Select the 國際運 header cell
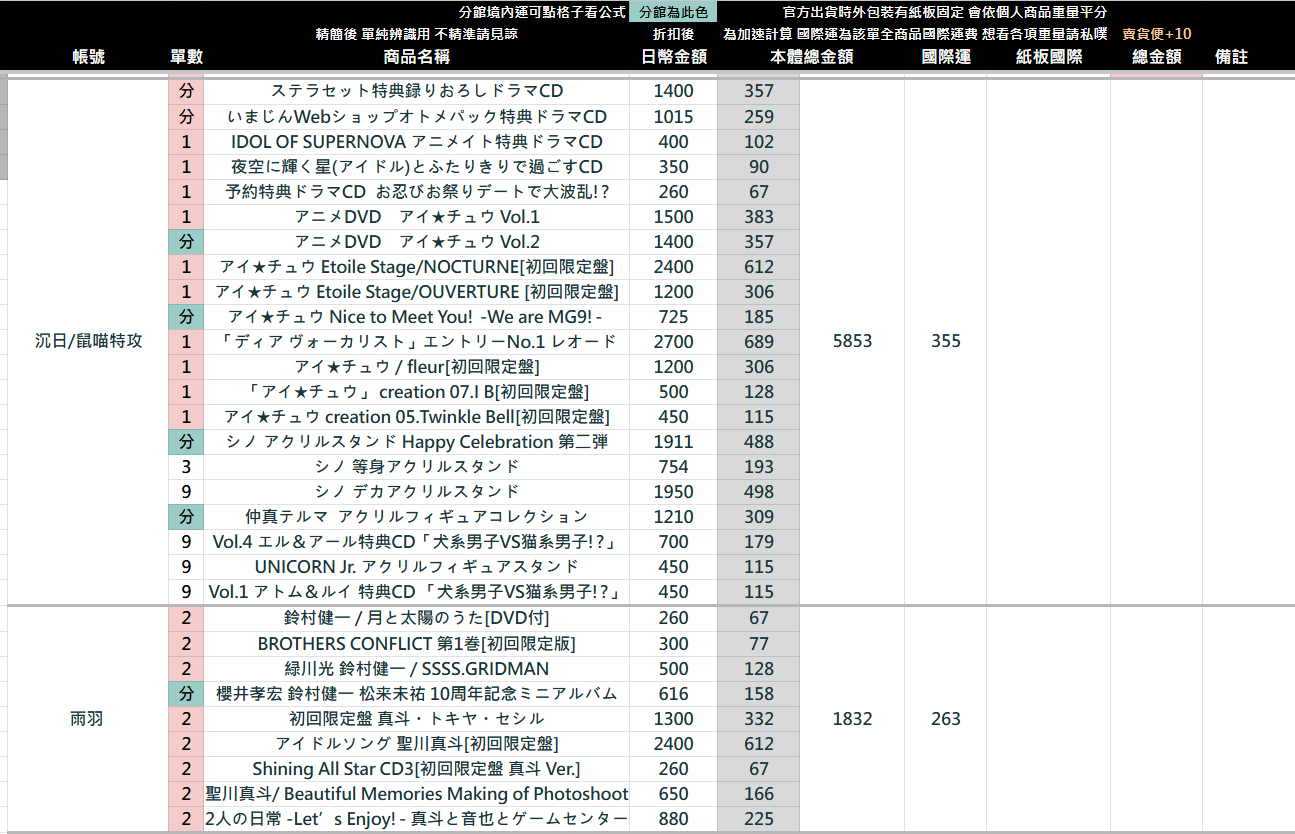The image size is (1295, 834). pos(946,57)
